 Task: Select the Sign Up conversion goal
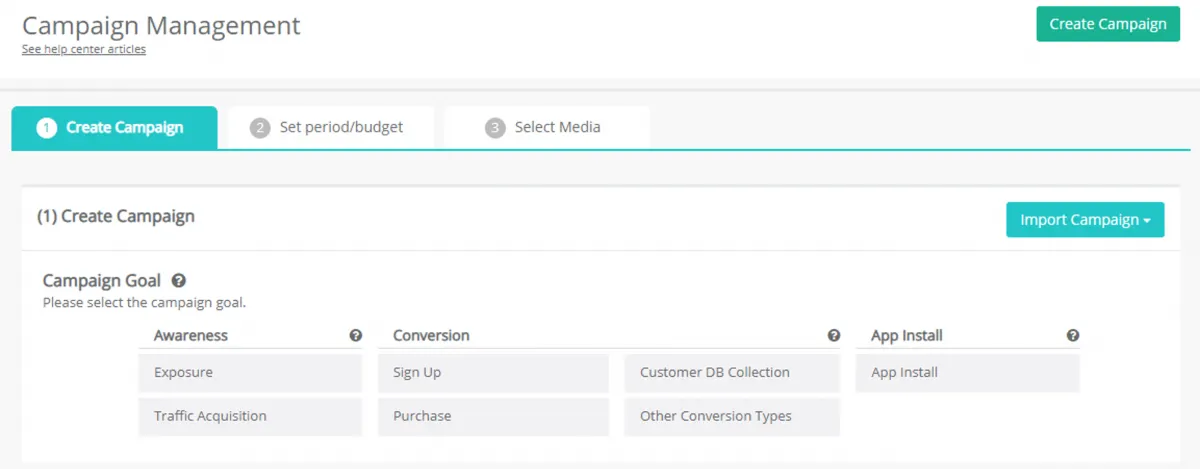point(493,373)
